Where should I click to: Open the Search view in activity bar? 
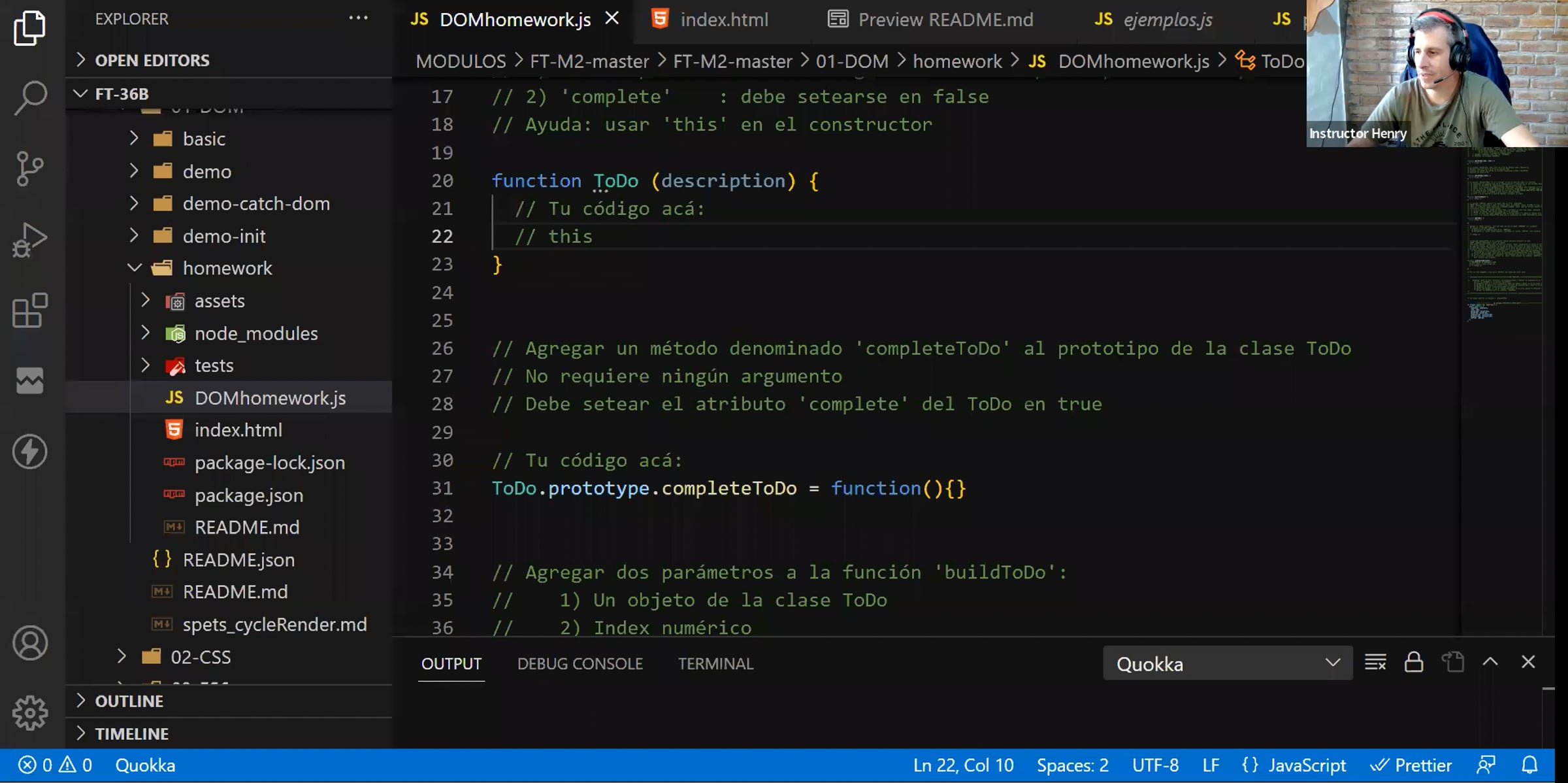[x=30, y=98]
